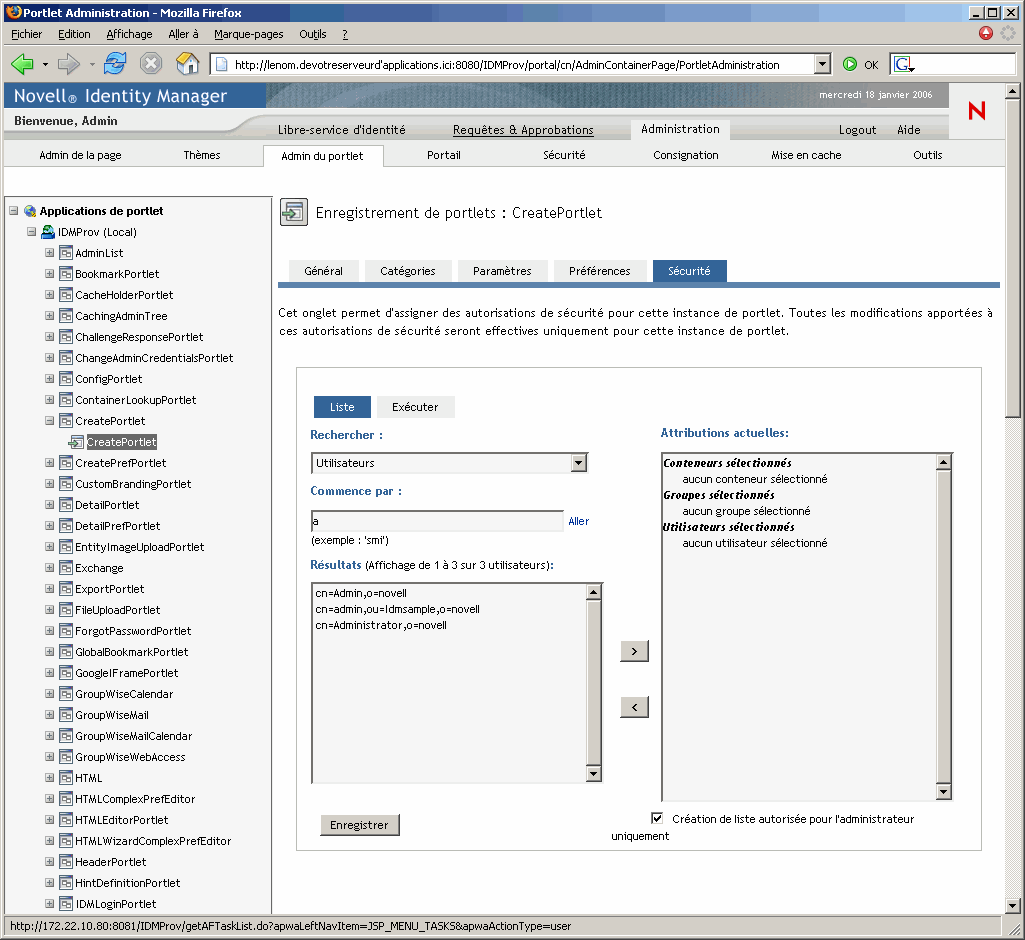
Task: Click the DetailPortlet icon in tree
Action: click(x=65, y=505)
